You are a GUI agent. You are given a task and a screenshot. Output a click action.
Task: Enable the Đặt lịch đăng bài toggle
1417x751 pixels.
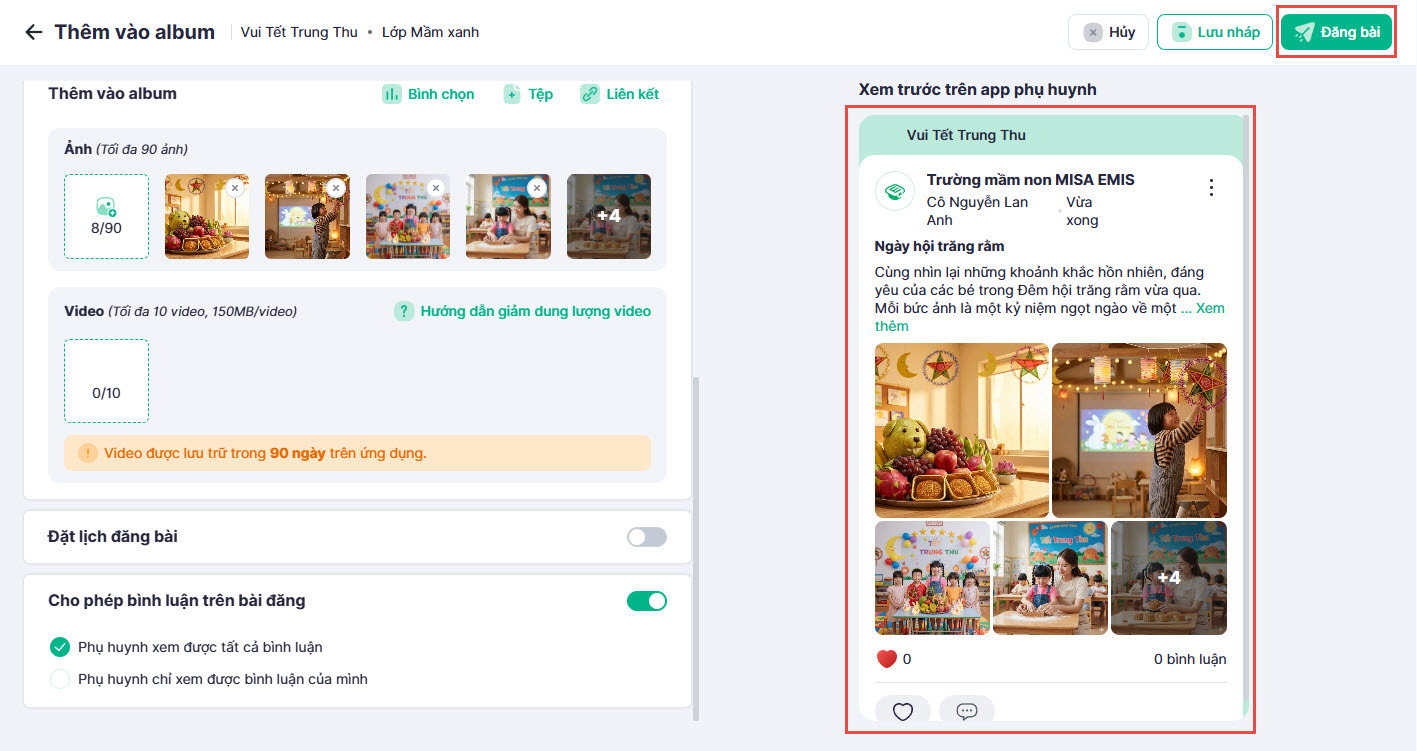point(646,537)
